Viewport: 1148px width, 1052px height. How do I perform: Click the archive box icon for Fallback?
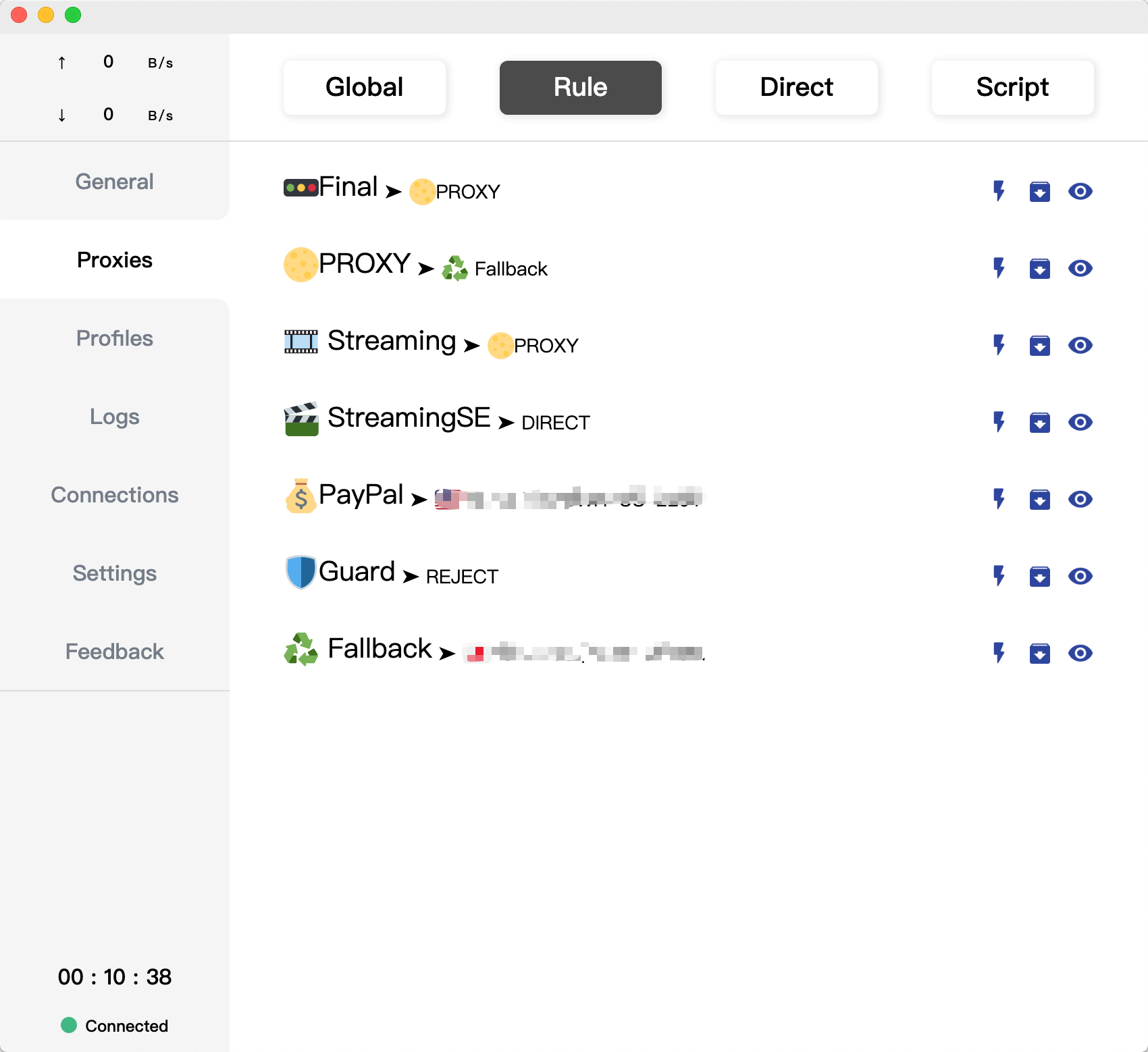1040,653
